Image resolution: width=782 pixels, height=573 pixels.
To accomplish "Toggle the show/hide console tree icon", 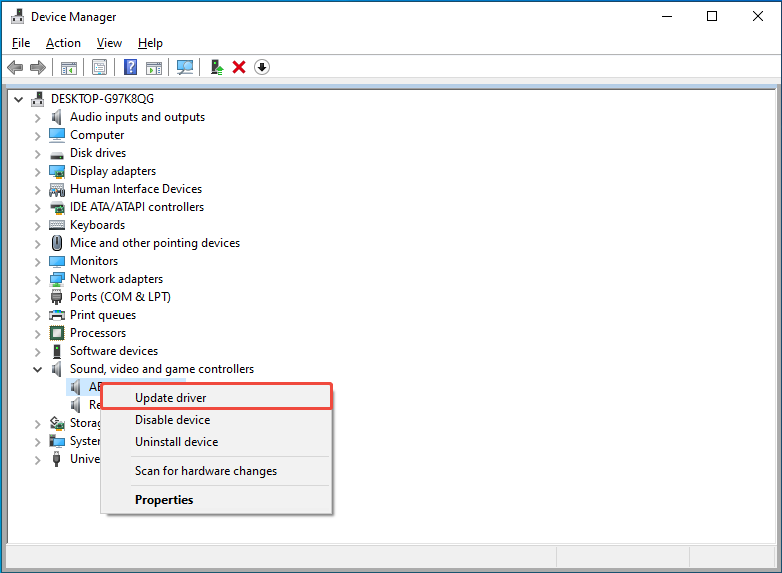I will (x=69, y=67).
